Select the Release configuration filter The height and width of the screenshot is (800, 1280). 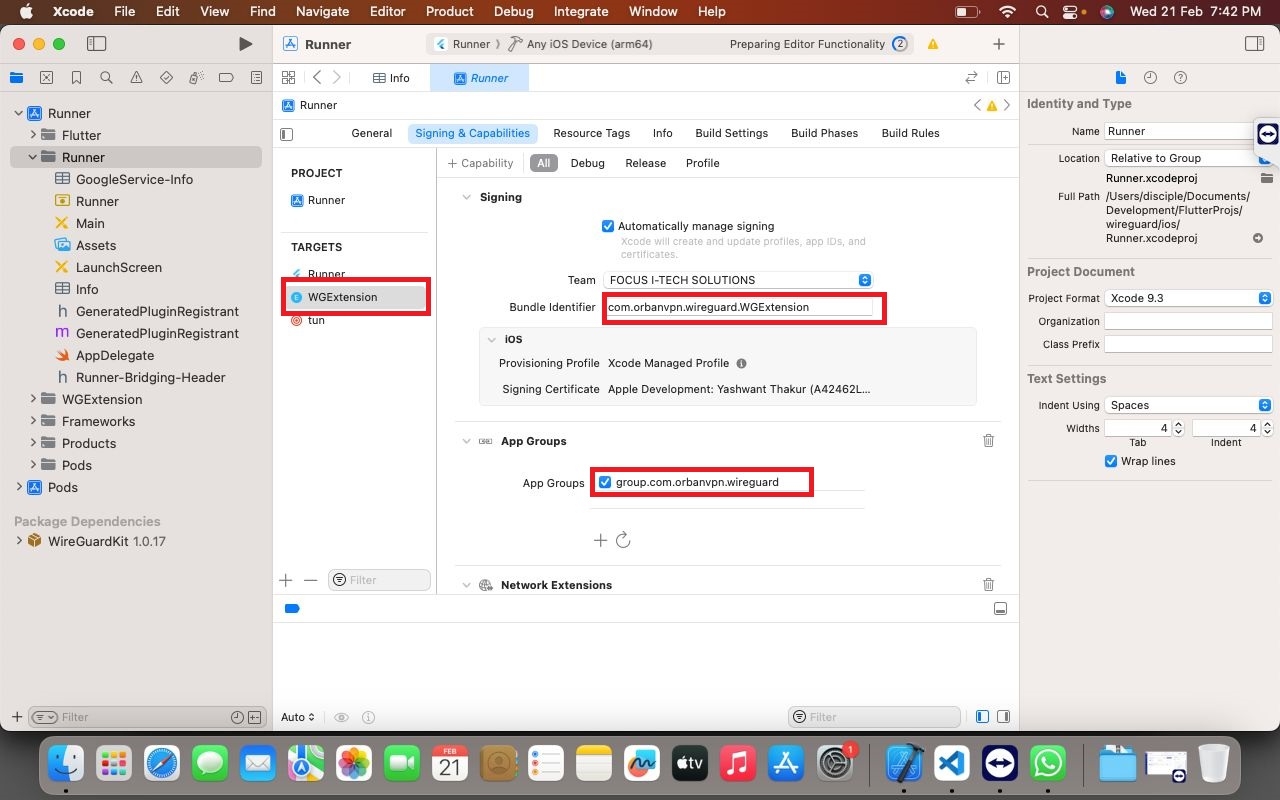(645, 163)
